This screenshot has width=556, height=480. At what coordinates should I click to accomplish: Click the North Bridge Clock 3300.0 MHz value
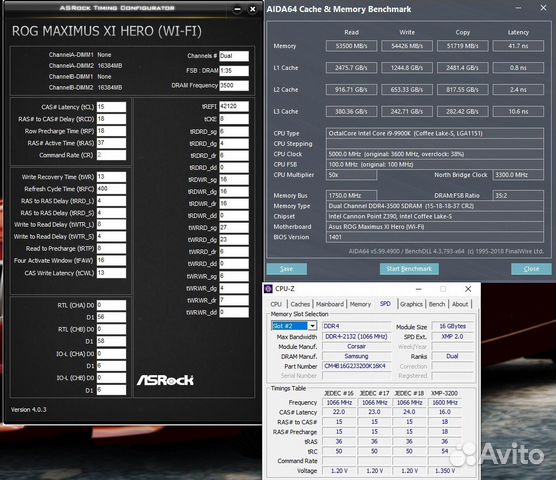tap(518, 175)
